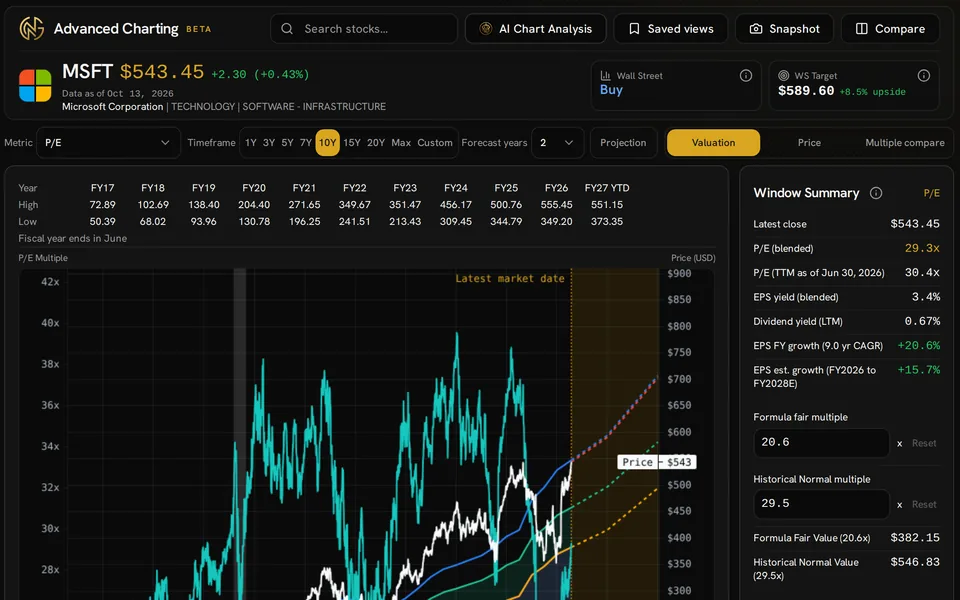Select the 20Y timeframe
This screenshot has height=600, width=960.
376,143
